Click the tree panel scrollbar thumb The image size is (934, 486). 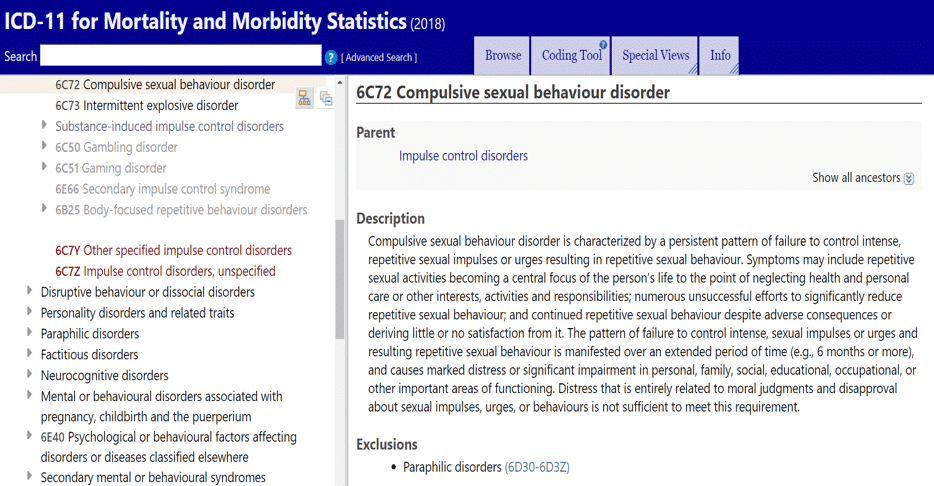[x=340, y=279]
